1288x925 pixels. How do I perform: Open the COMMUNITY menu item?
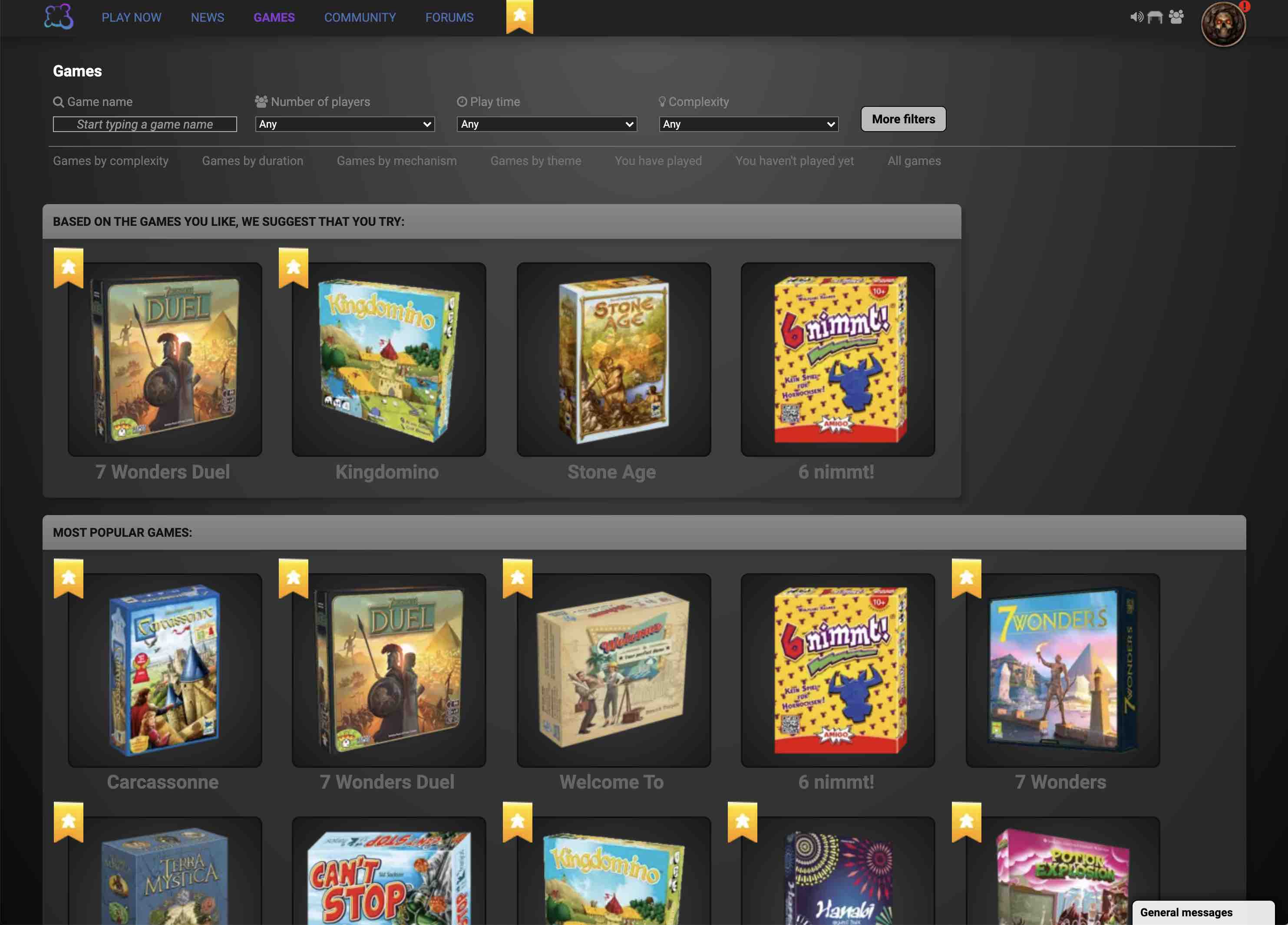click(360, 18)
